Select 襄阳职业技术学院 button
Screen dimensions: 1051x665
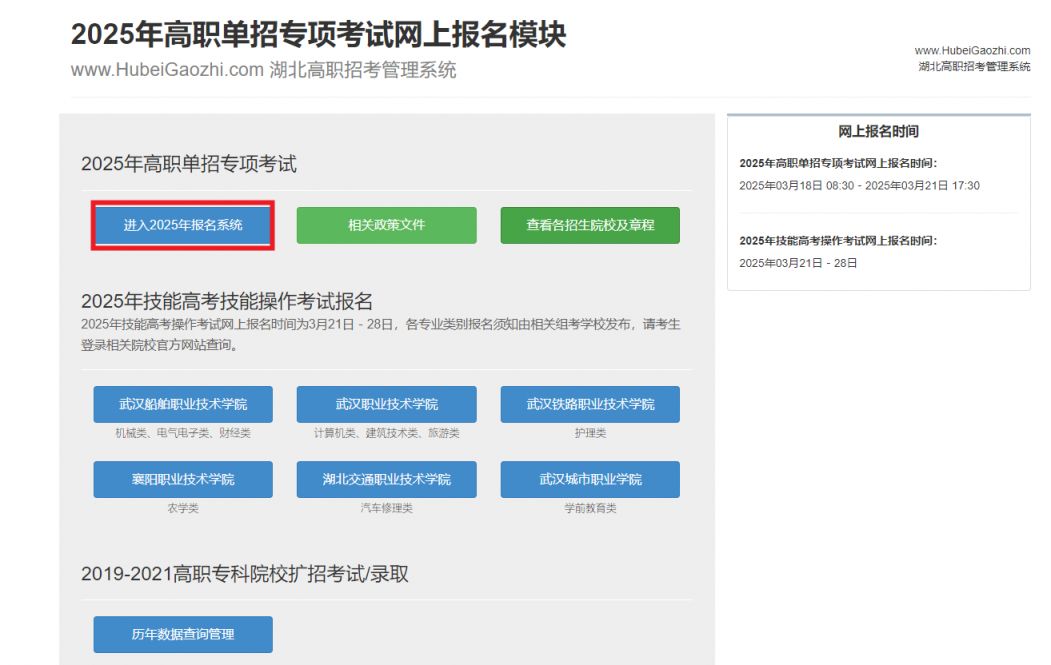tap(183, 479)
